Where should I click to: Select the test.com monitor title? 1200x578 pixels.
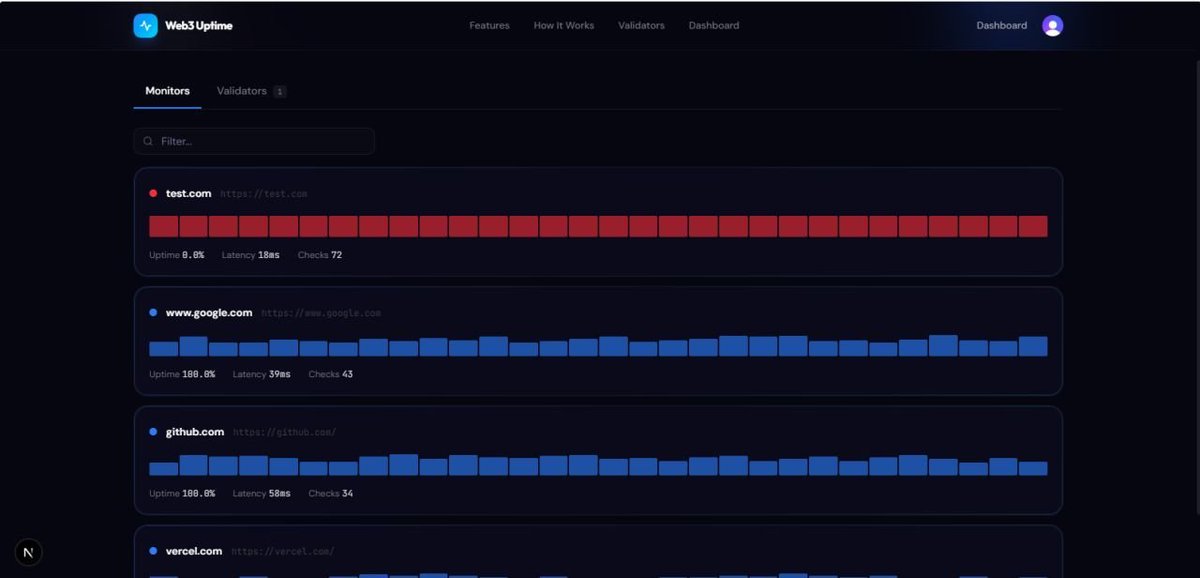point(189,193)
